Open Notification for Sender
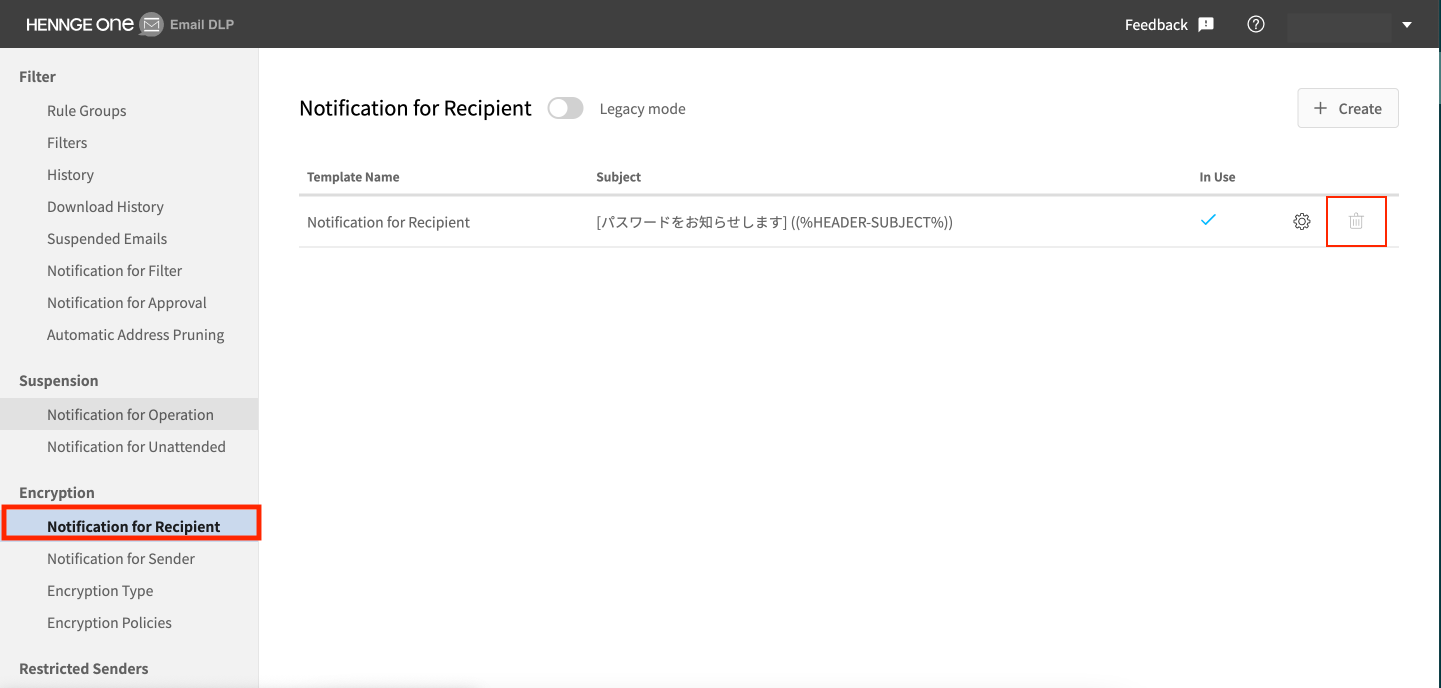This screenshot has height=688, width=1441. [121, 558]
